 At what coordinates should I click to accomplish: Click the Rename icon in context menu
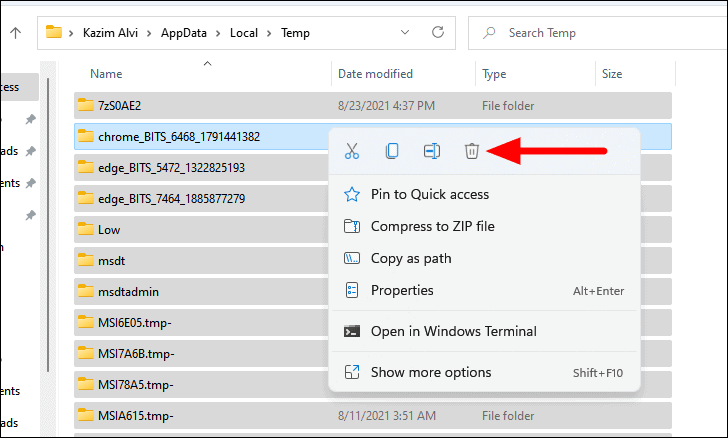coord(432,151)
